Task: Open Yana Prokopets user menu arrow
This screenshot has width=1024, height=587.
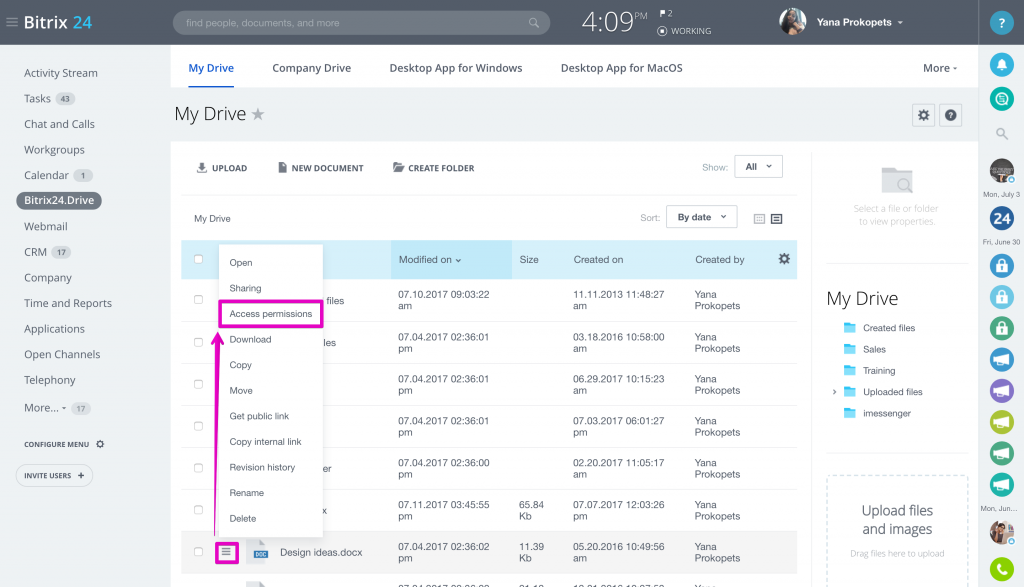Action: click(x=900, y=22)
